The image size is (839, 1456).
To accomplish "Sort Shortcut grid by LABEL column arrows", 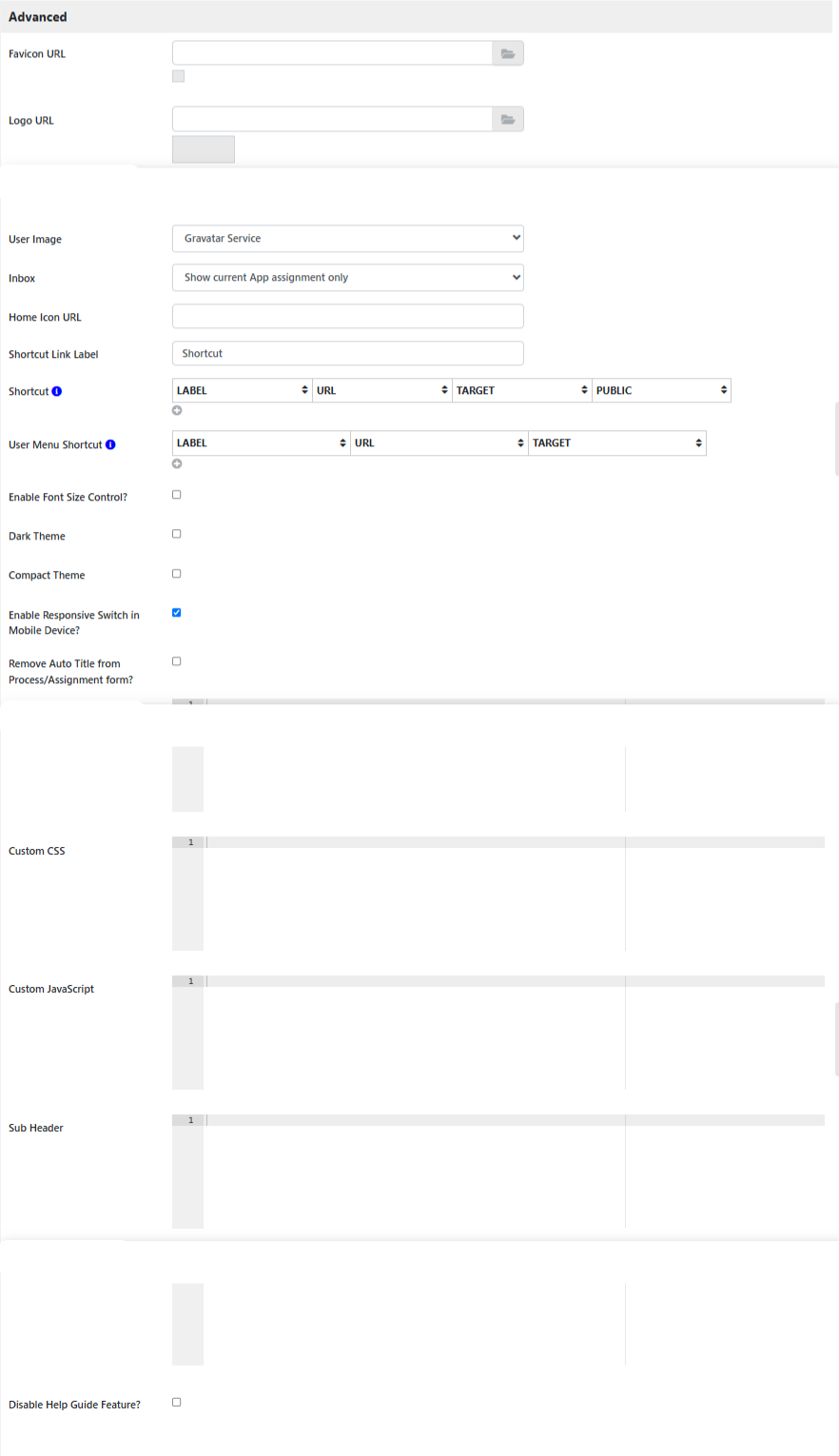I will [304, 390].
